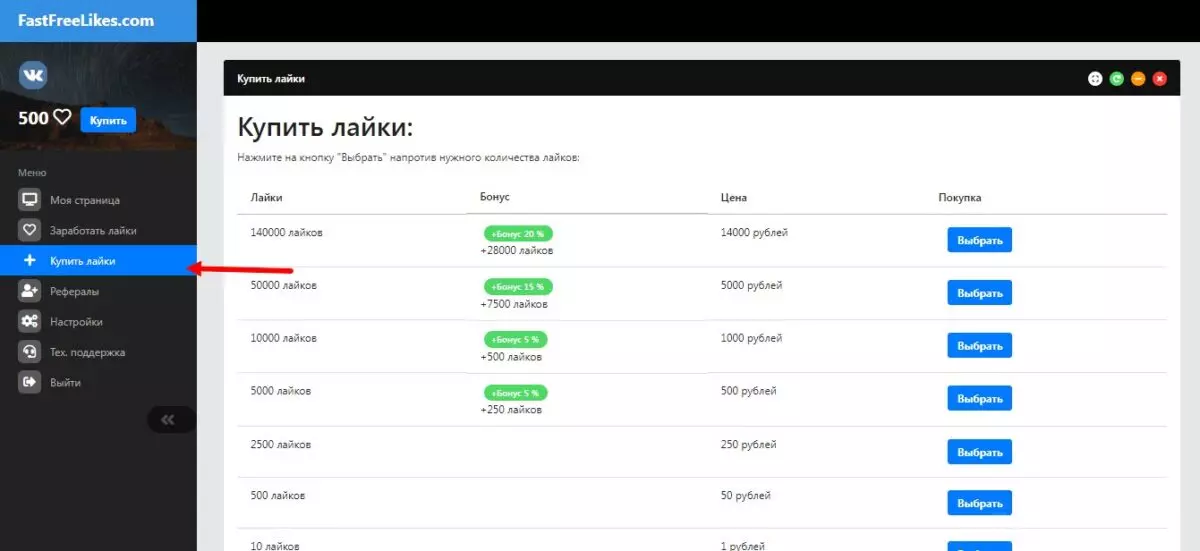Click the Купить лайки panel title bar text

(271, 78)
